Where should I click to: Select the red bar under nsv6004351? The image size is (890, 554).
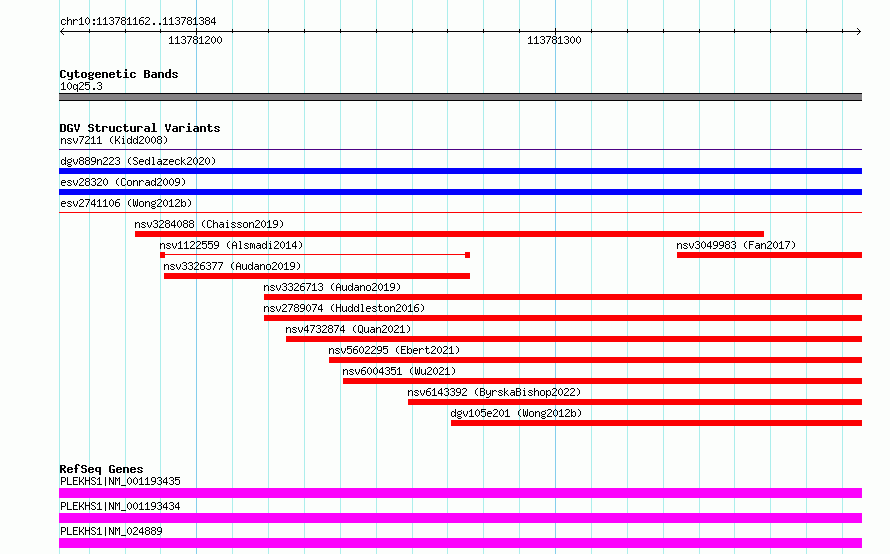click(602, 381)
